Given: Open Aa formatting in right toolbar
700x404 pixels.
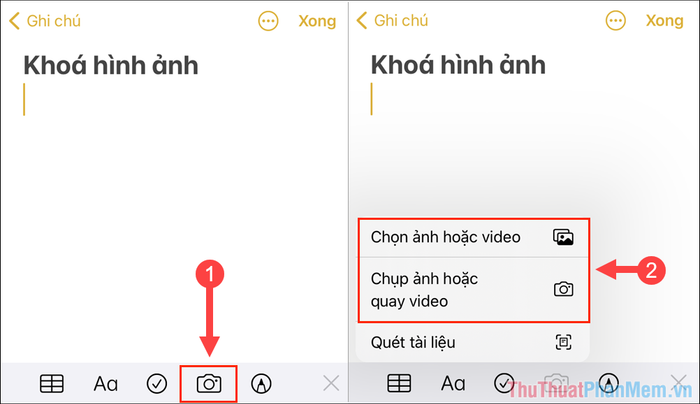Looking at the screenshot, I should tap(453, 383).
